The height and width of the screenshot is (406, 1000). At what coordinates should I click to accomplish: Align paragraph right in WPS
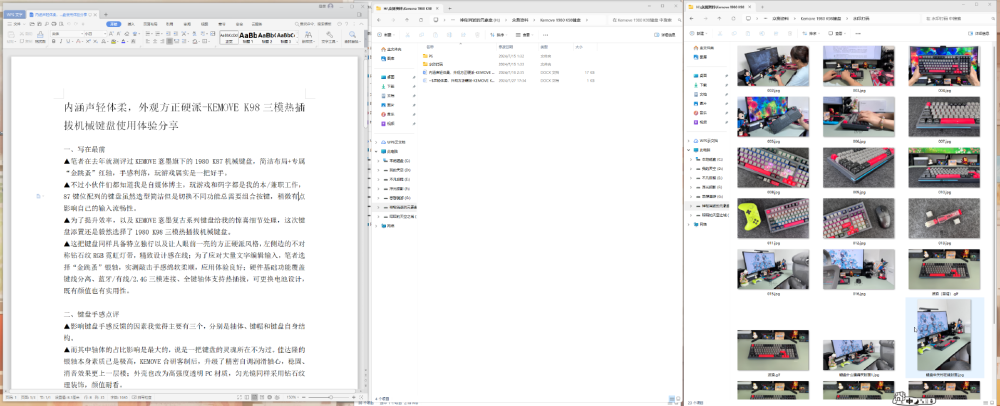point(162,41)
